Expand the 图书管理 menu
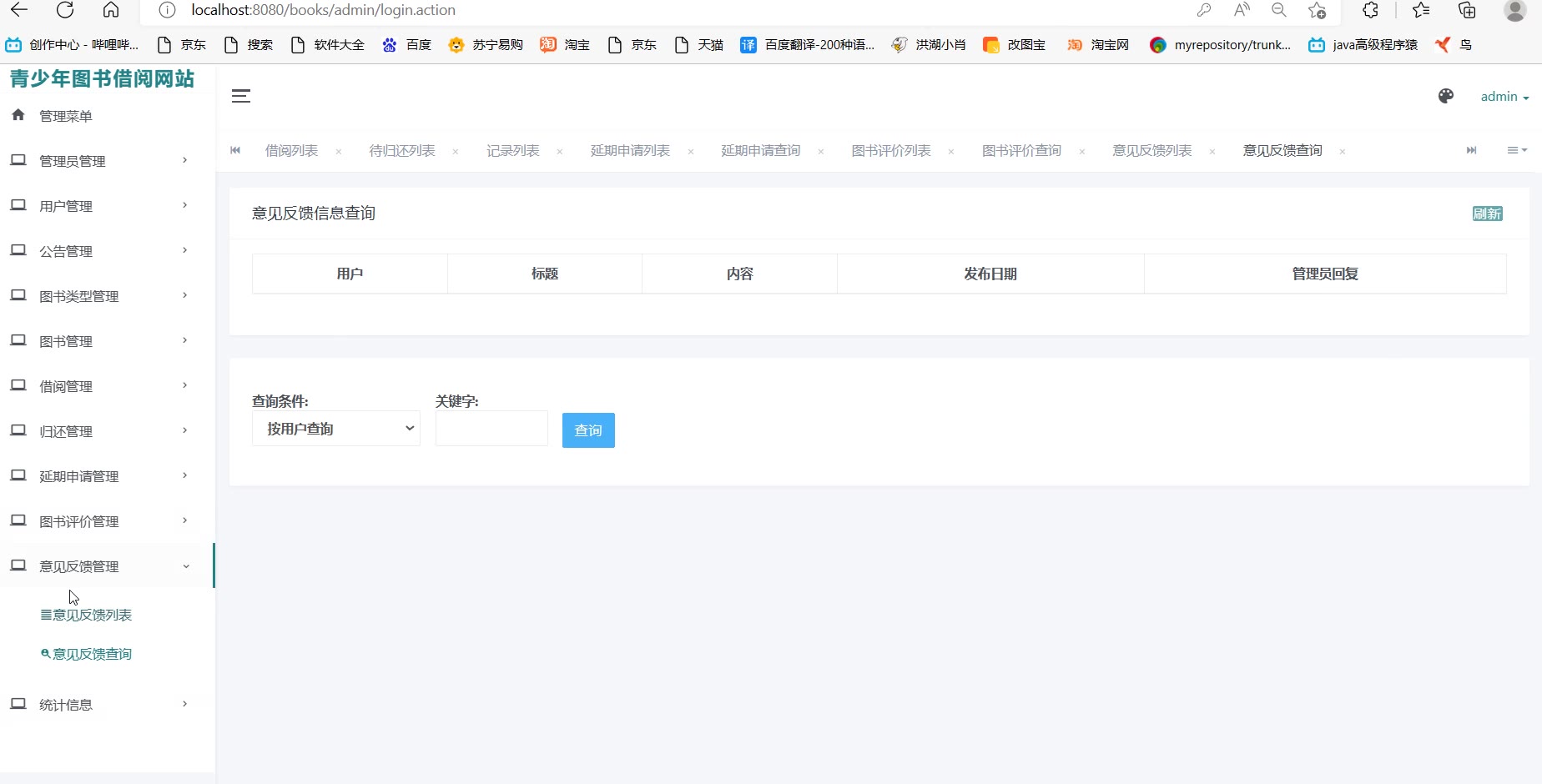Image resolution: width=1542 pixels, height=784 pixels. [x=107, y=341]
